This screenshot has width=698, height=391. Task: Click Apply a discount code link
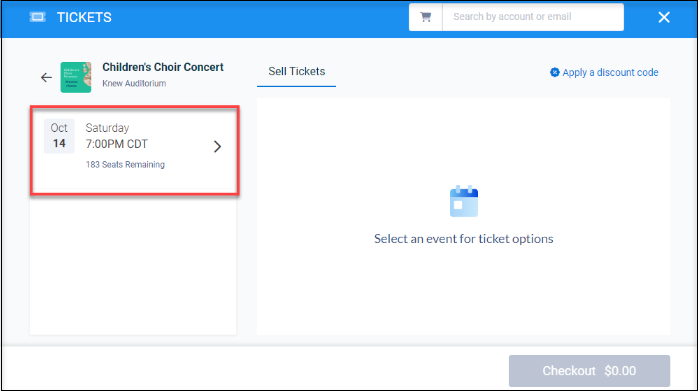[x=610, y=72]
